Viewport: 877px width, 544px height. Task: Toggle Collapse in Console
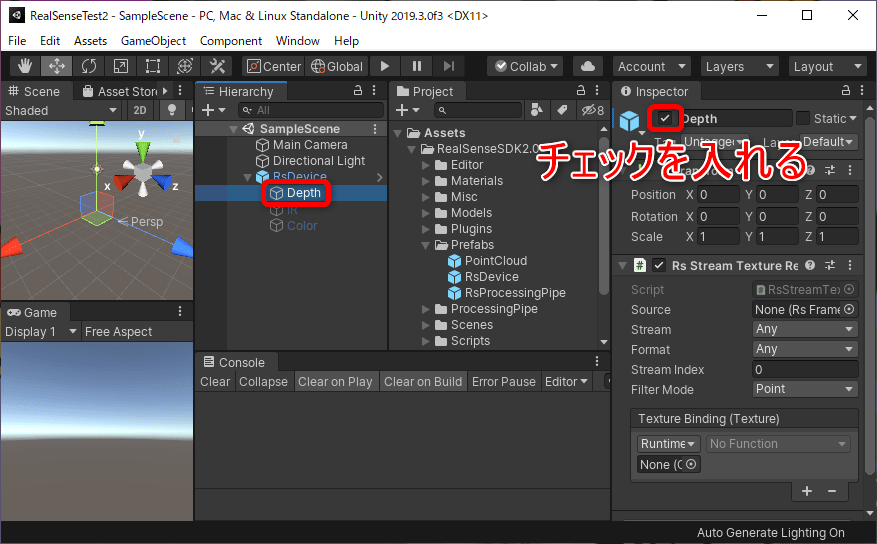coord(263,382)
